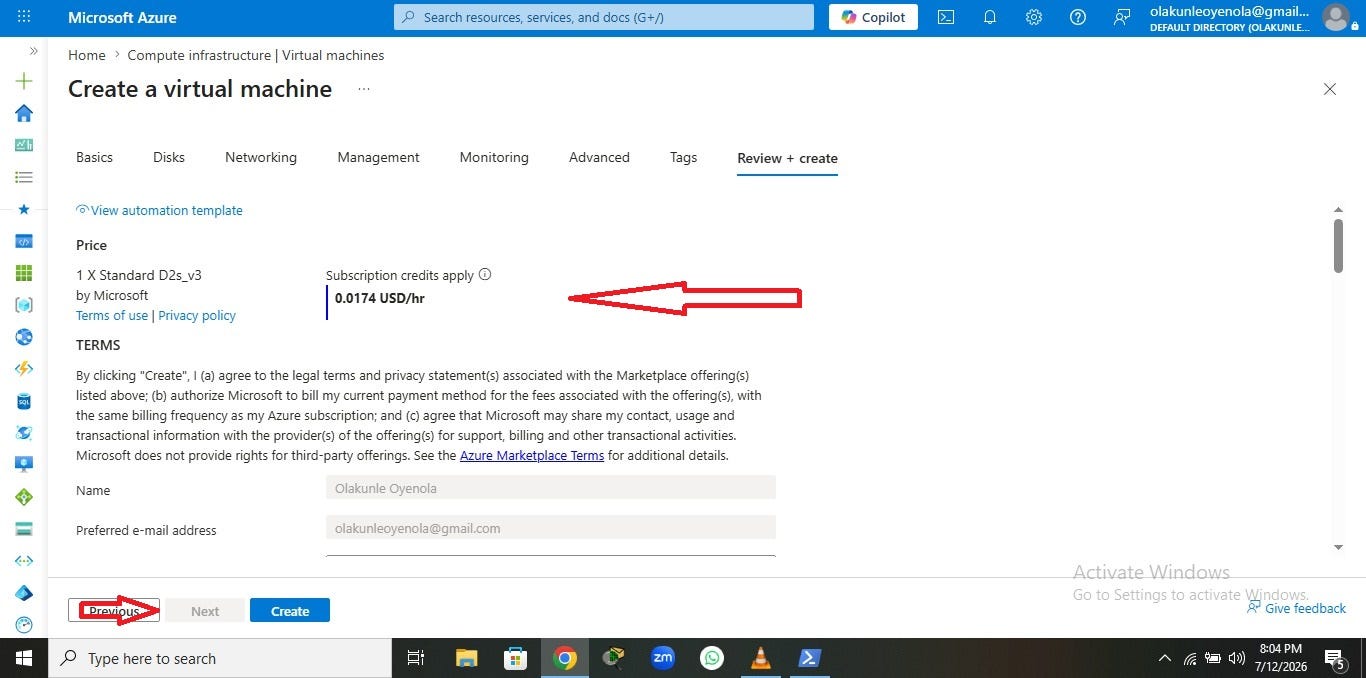Click the green plus Create a resource icon
The image size is (1366, 678).
24,81
